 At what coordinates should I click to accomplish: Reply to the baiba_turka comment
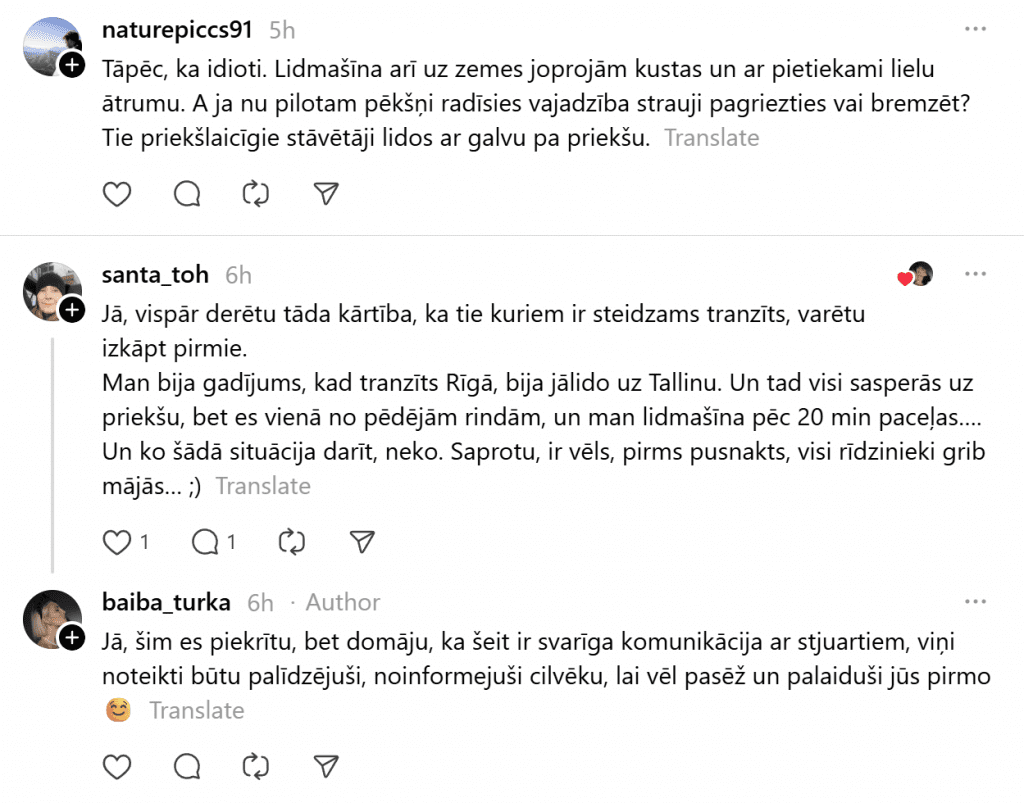point(187,766)
